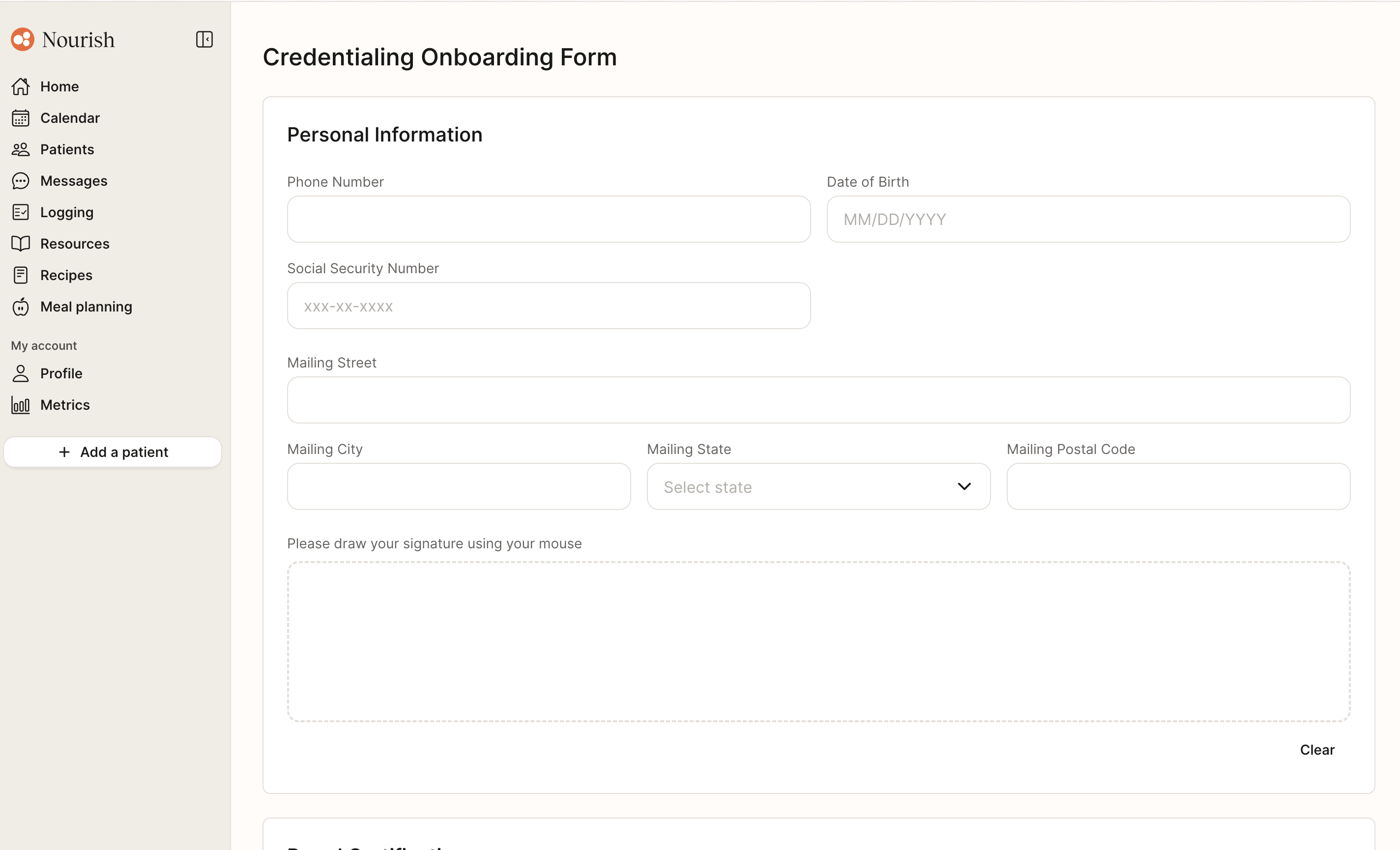Go to Recipes in sidebar
Viewport: 1400px width, 850px height.
[x=66, y=275]
